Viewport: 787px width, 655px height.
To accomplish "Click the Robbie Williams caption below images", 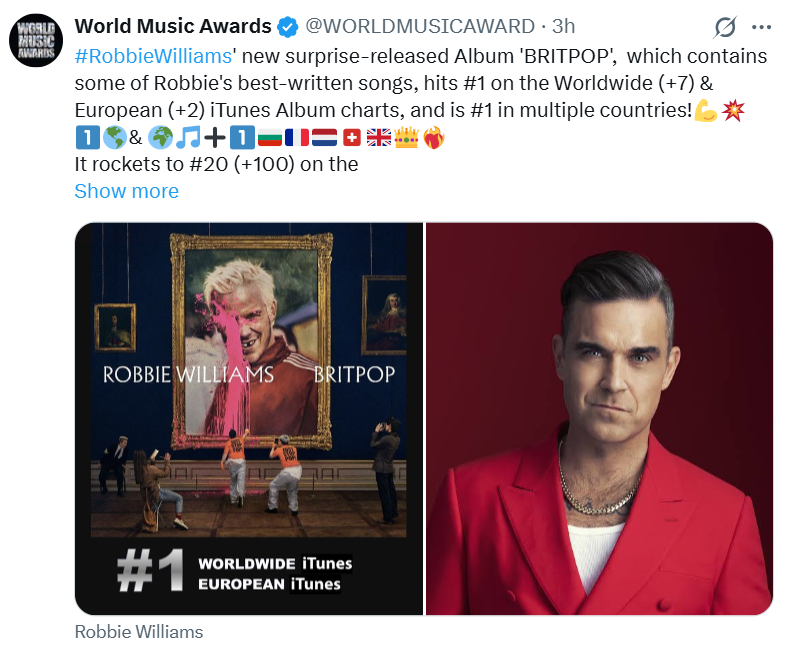I will point(139,632).
